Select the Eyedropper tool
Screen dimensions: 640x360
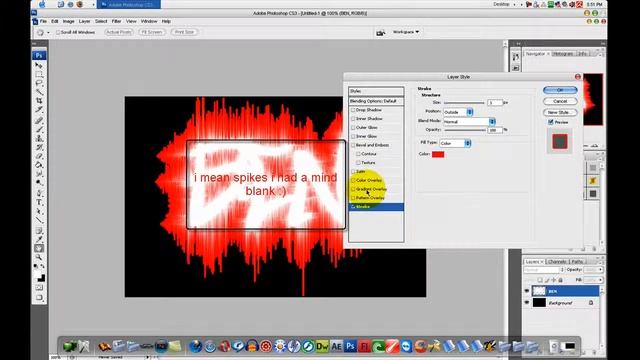(x=39, y=240)
